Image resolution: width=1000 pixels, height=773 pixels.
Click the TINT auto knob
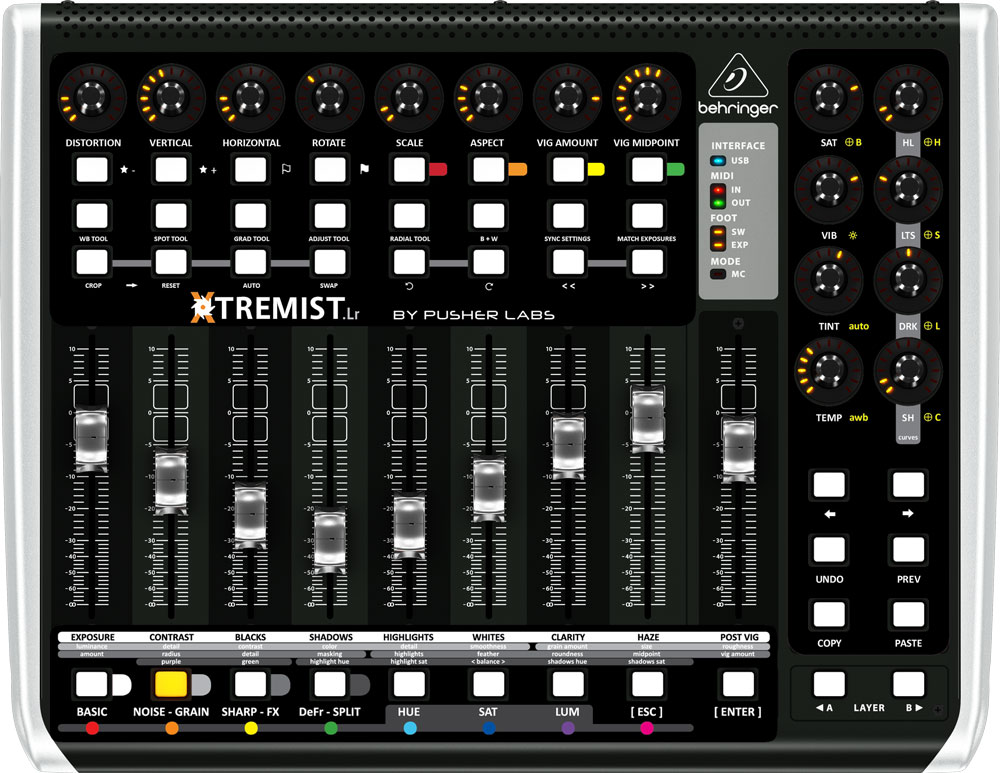[829, 279]
